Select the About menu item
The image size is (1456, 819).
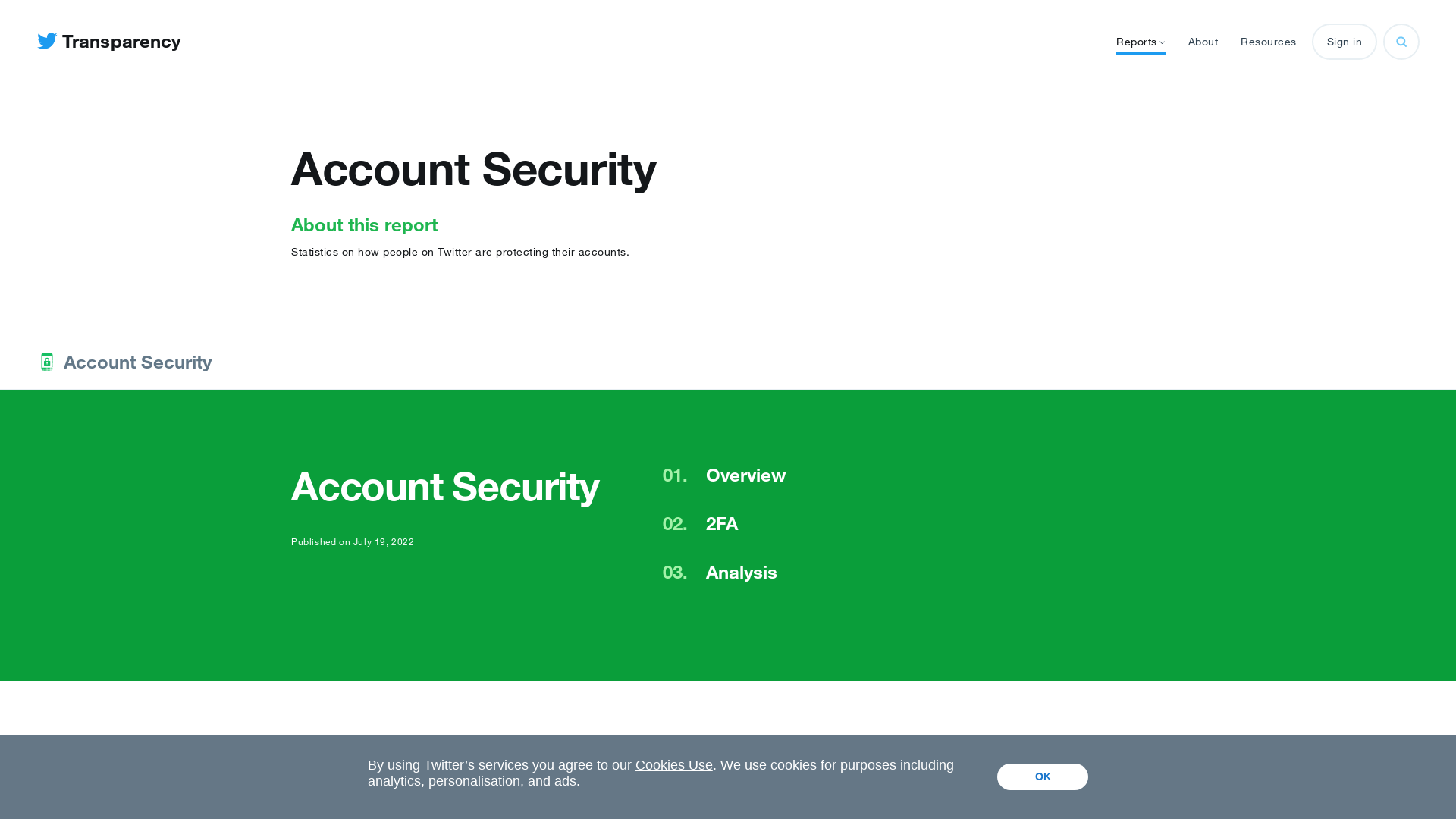1203,41
